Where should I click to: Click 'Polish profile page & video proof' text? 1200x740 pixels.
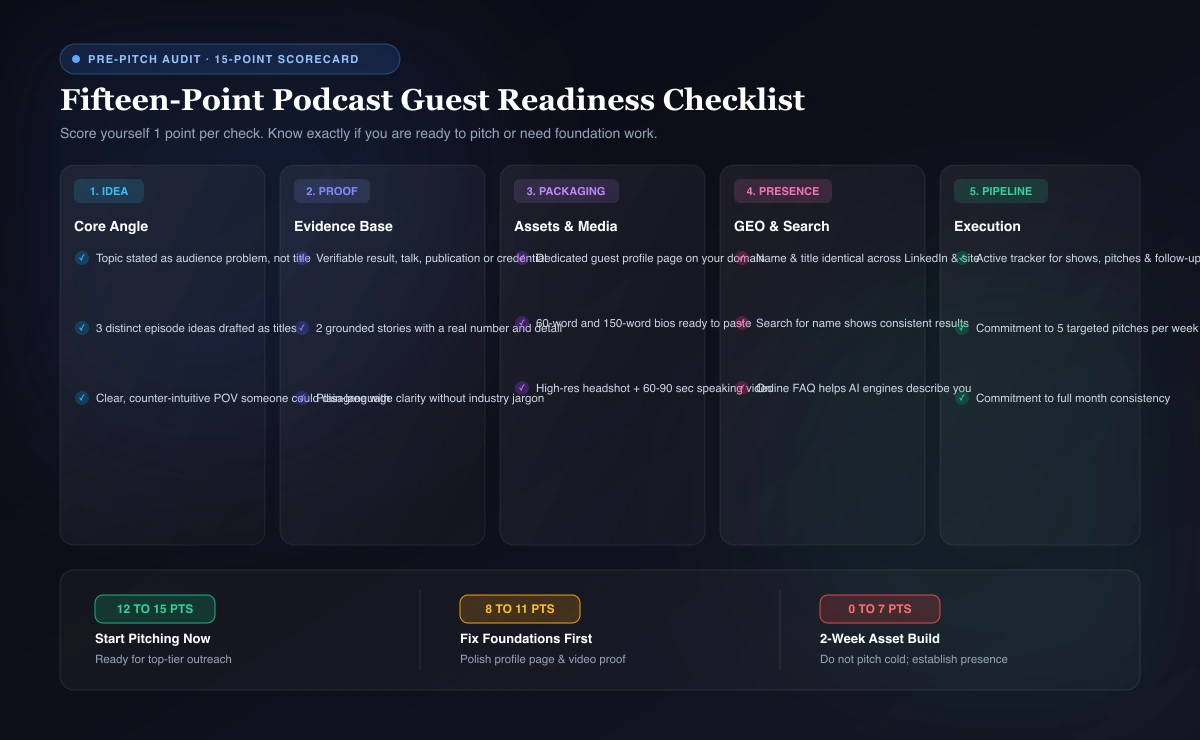[543, 659]
